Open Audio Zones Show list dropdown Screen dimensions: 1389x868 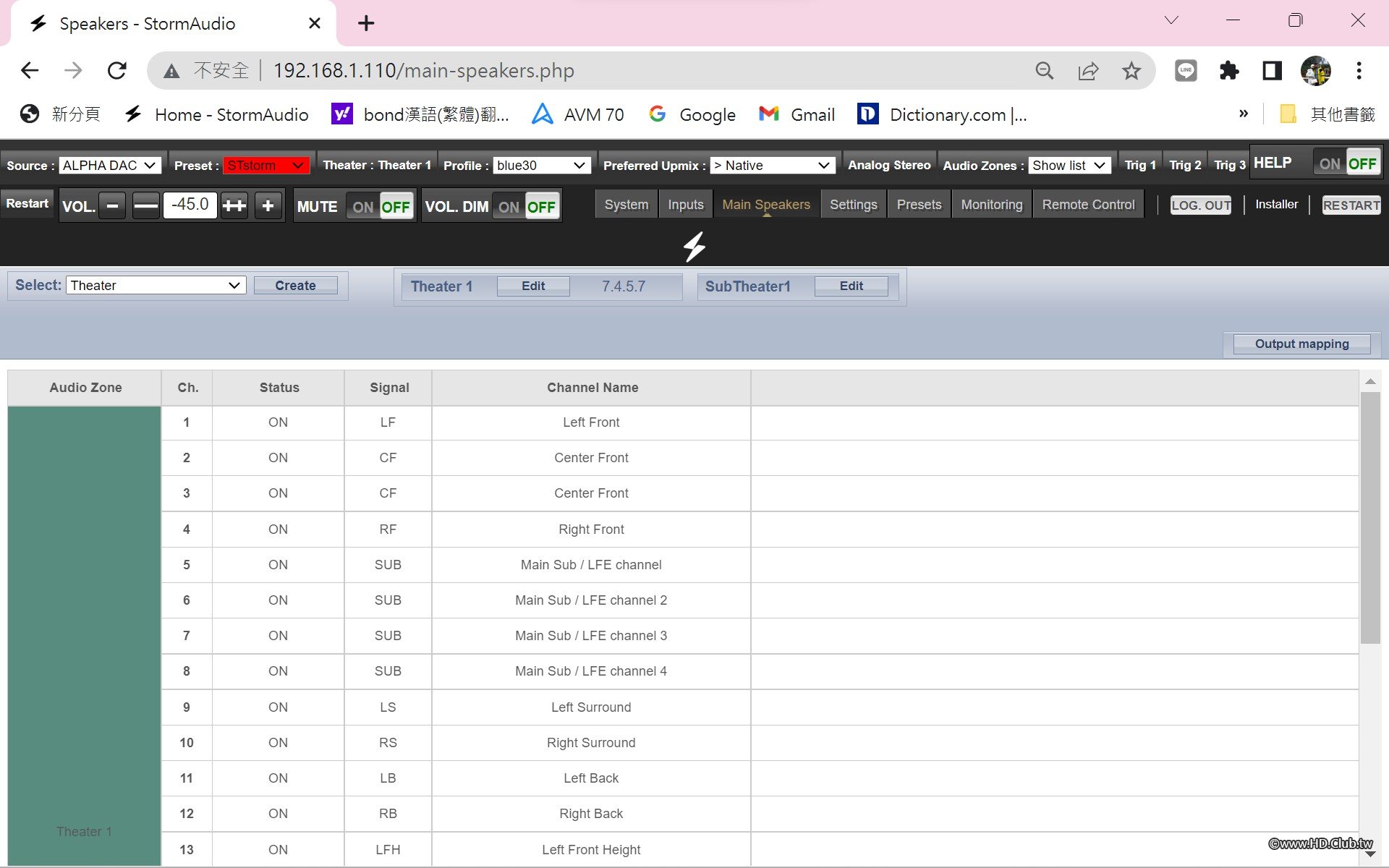[x=1069, y=165]
